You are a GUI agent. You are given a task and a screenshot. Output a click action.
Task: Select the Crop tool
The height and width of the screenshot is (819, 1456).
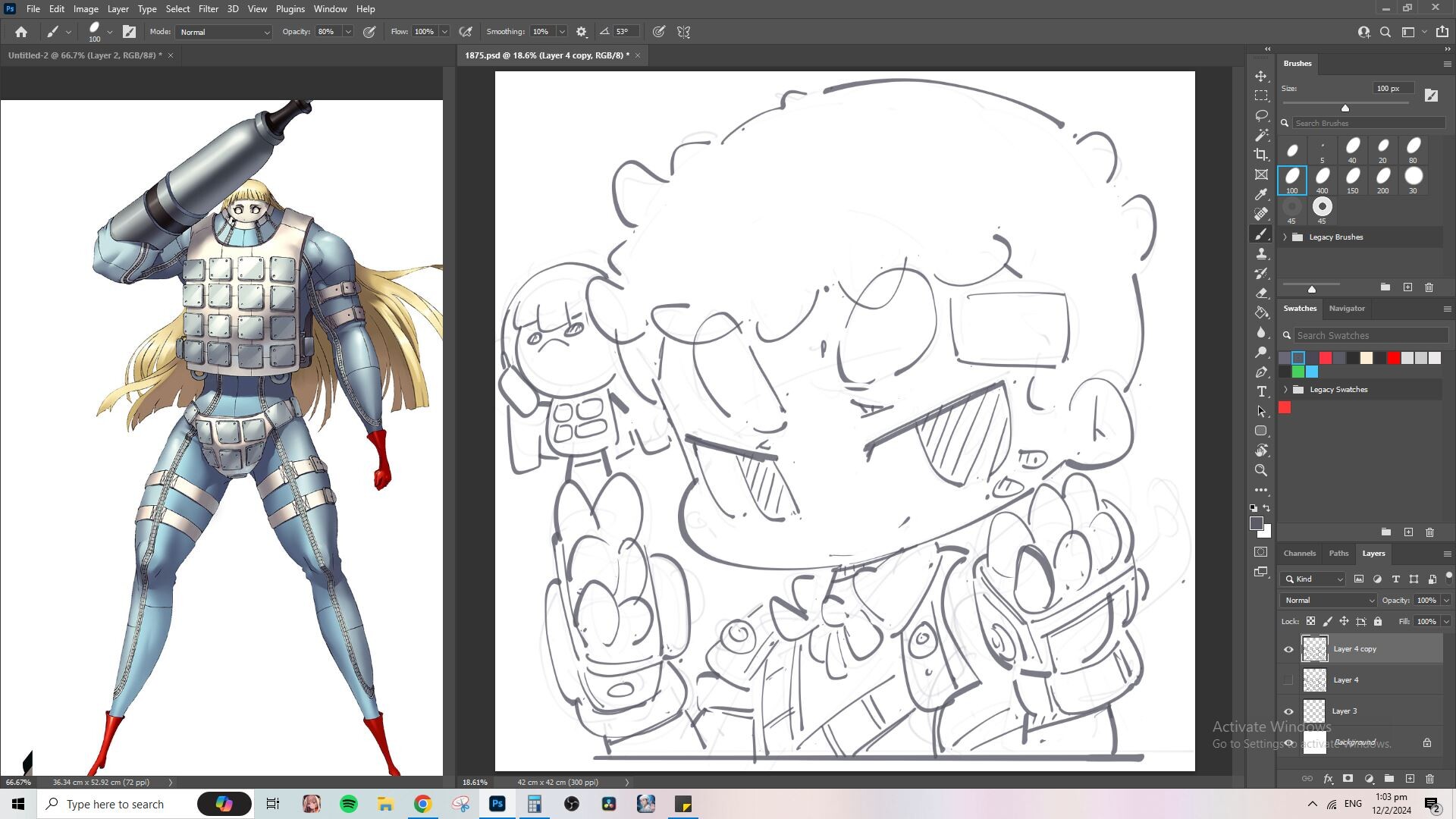click(1261, 155)
